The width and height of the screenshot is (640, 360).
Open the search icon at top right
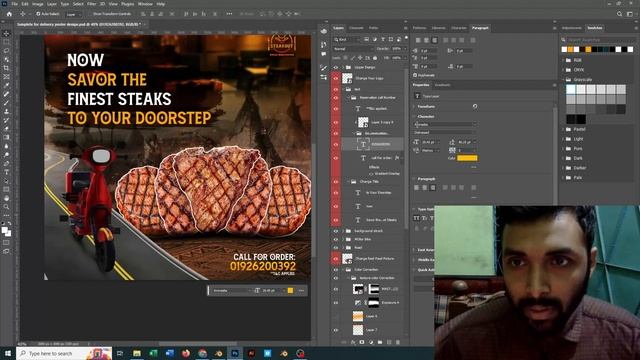(619, 14)
